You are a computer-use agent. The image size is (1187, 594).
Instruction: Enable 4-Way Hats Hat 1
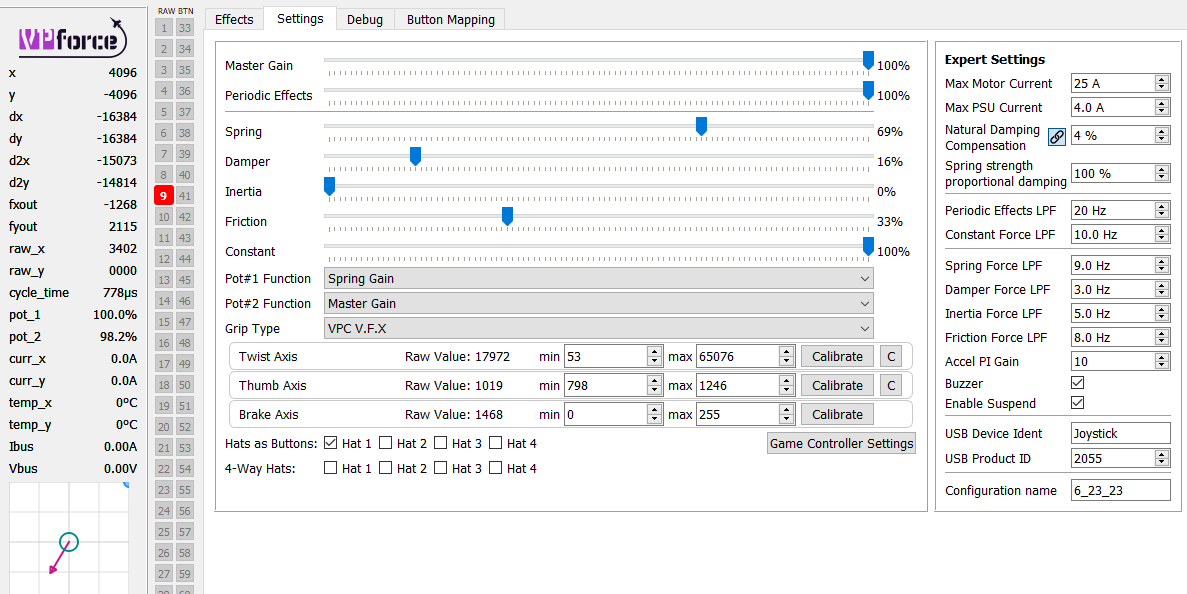331,468
